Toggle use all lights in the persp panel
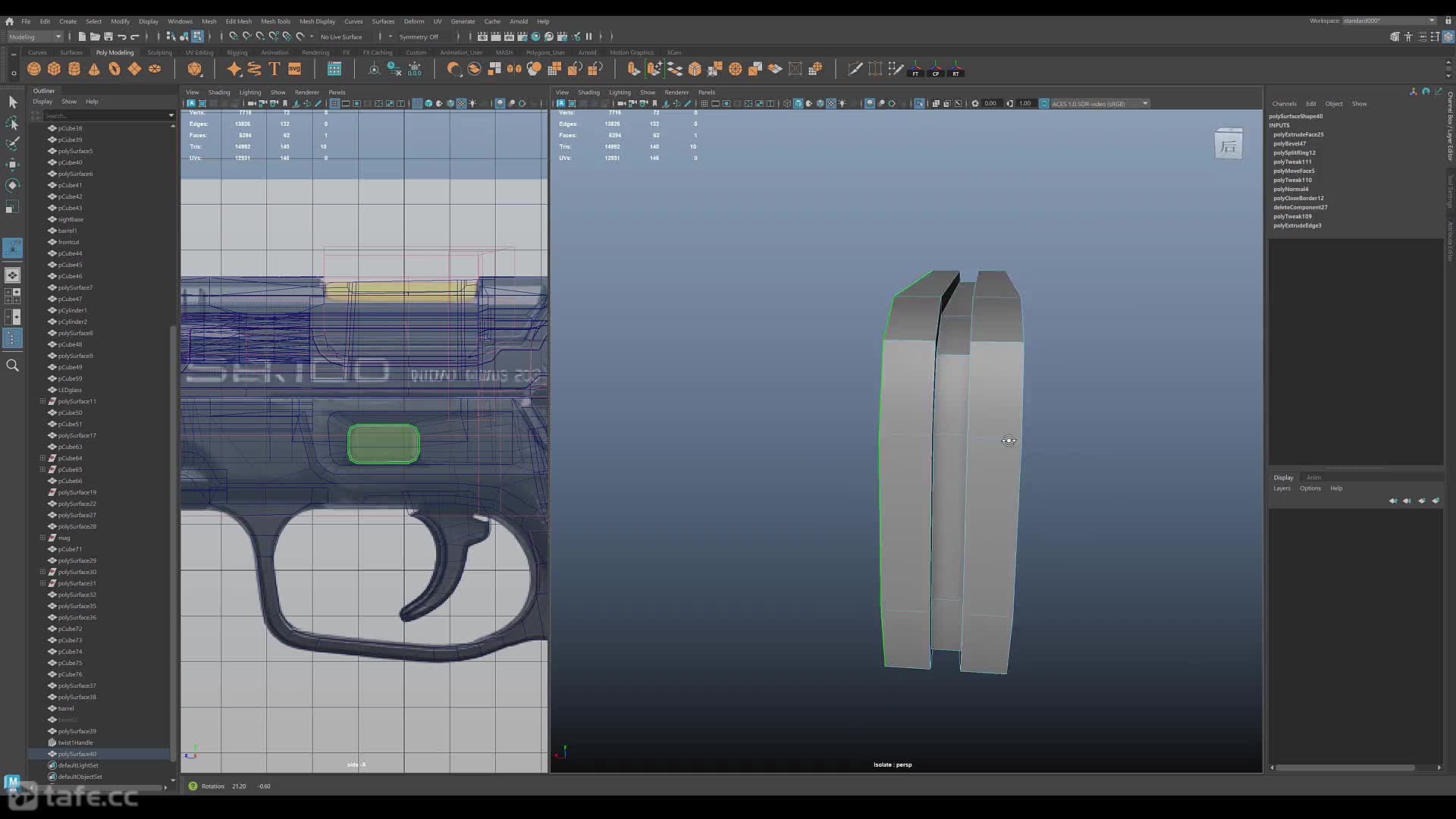Image resolution: width=1456 pixels, height=819 pixels. point(842,103)
